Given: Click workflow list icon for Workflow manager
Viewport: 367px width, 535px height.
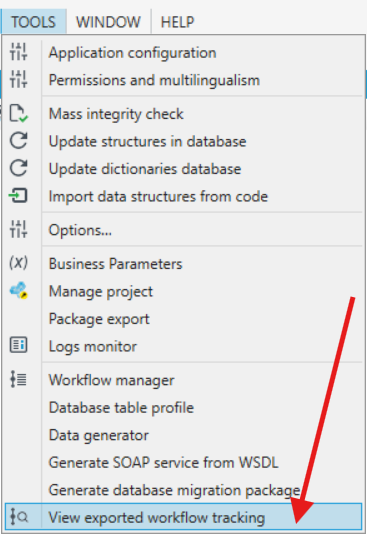Looking at the screenshot, I should coord(18,379).
